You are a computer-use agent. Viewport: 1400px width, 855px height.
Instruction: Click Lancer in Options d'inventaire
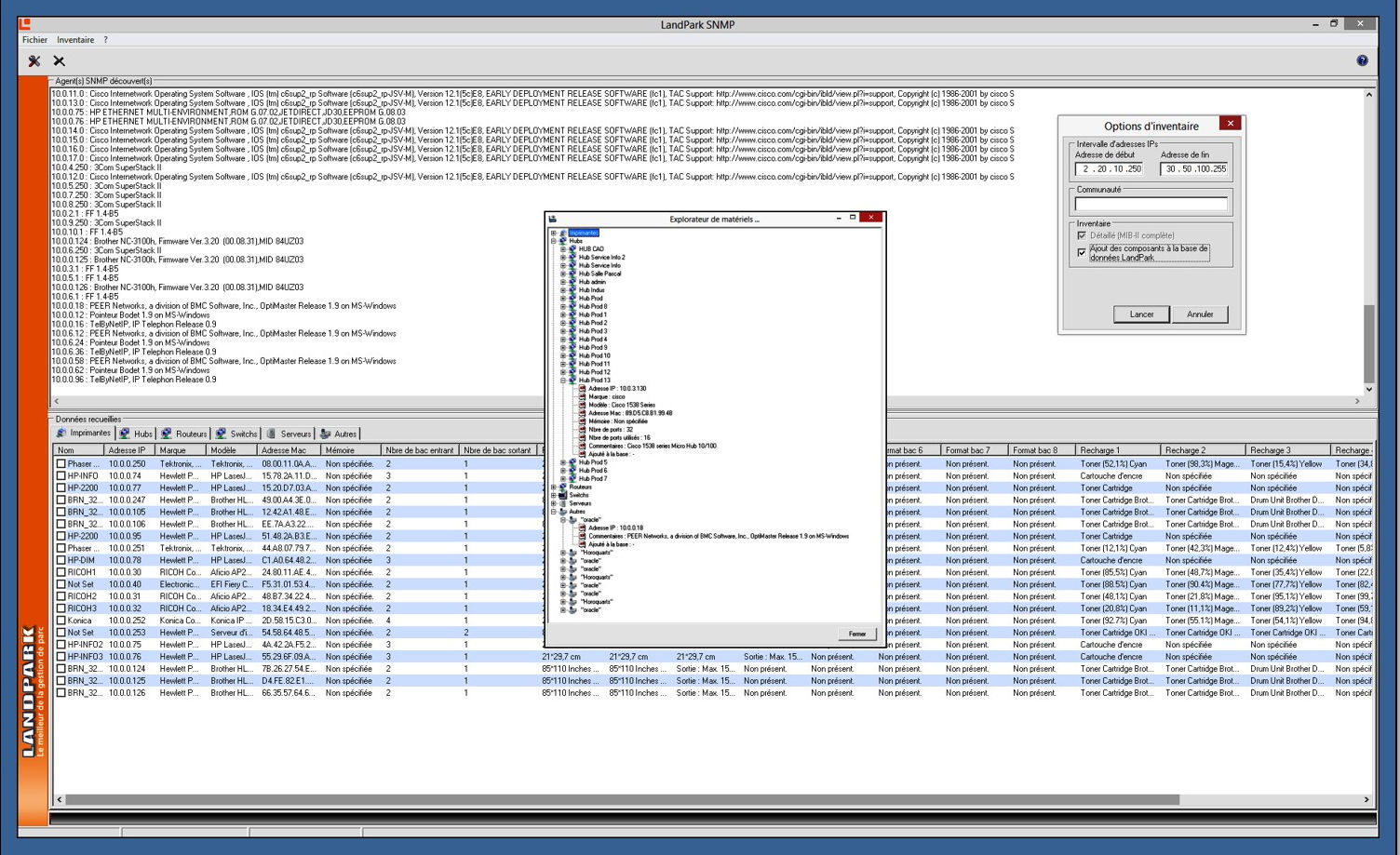pyautogui.click(x=1141, y=314)
